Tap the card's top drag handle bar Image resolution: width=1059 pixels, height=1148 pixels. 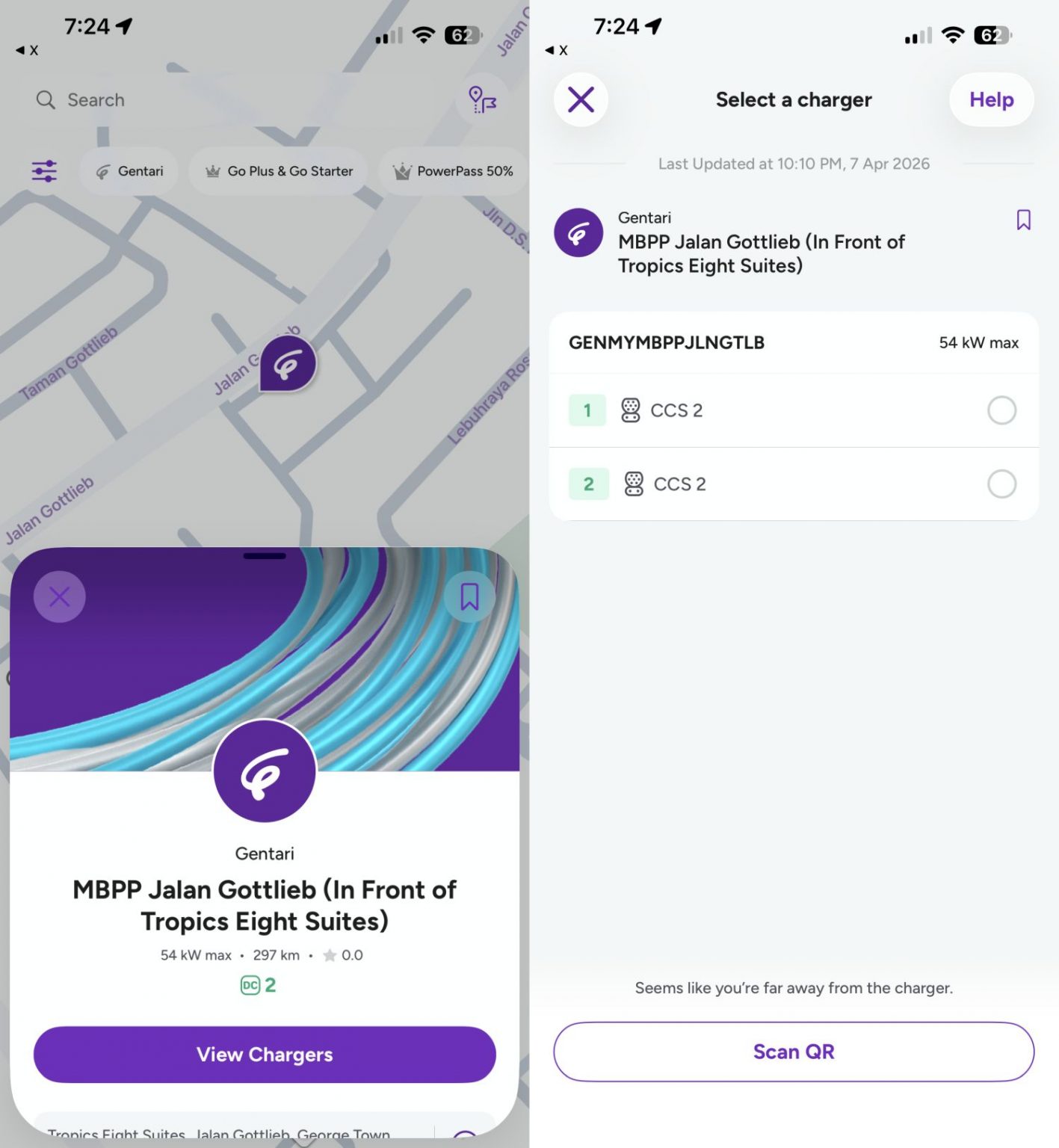[265, 556]
